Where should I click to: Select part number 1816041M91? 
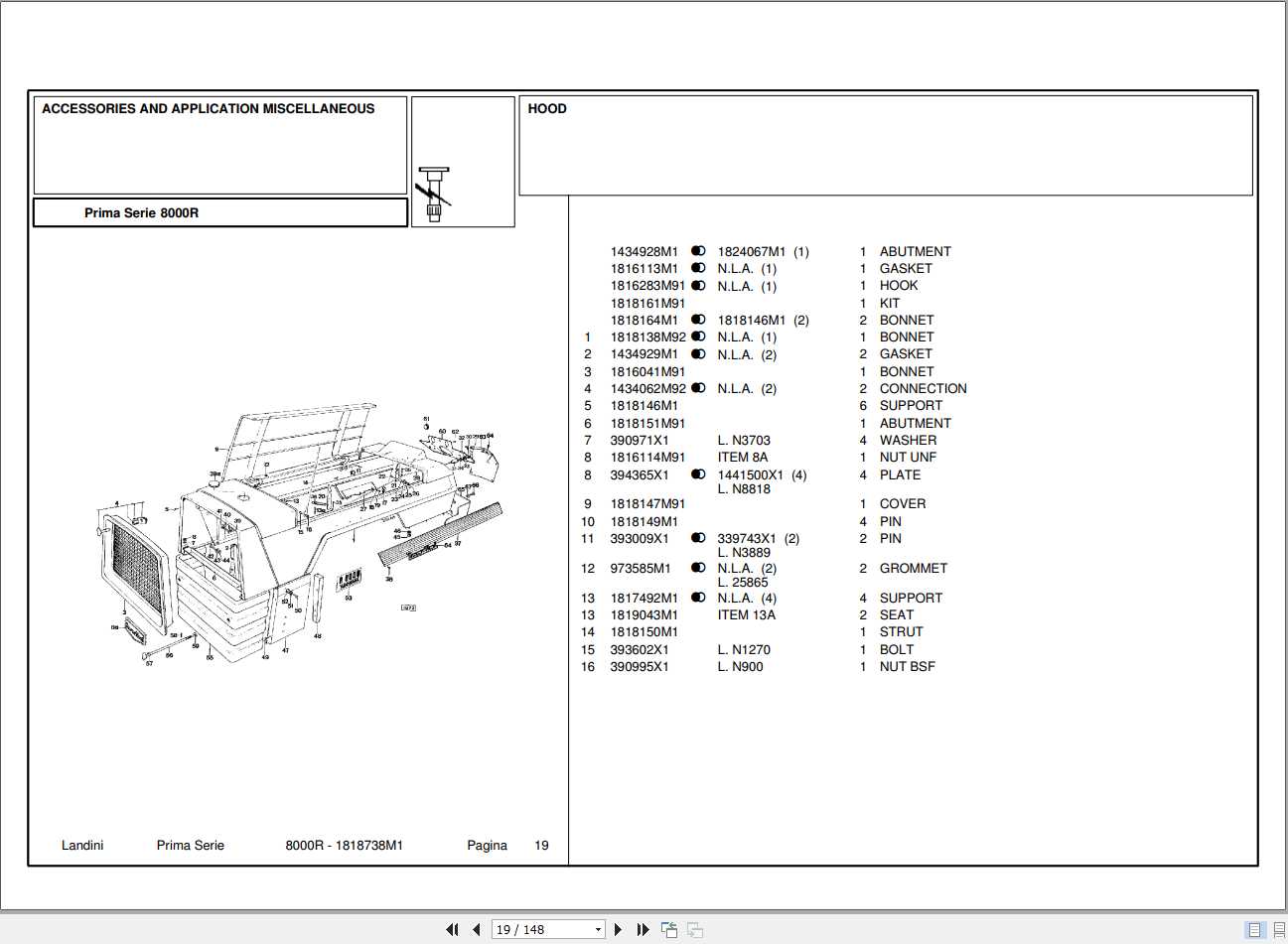[647, 371]
